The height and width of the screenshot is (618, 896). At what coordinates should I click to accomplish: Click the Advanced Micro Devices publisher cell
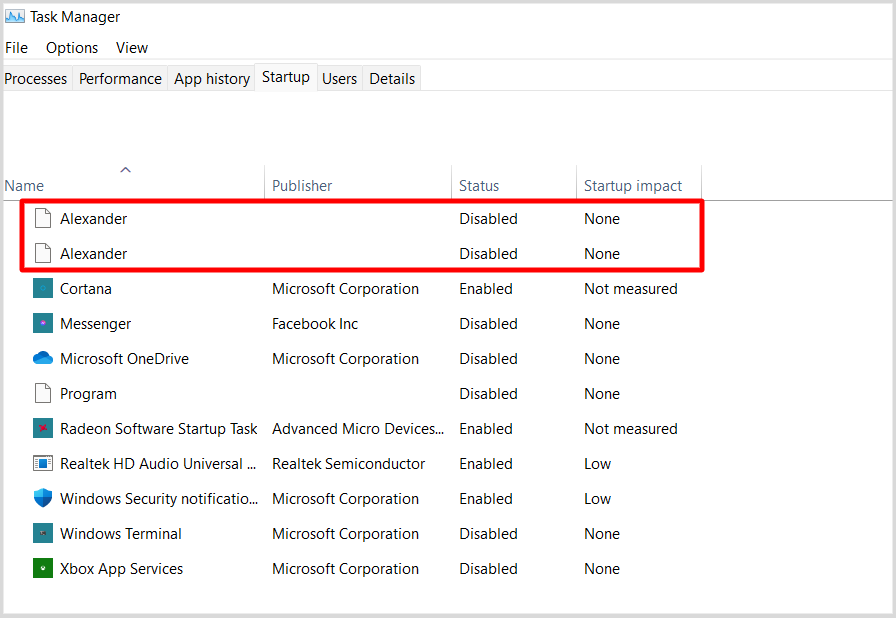(358, 429)
